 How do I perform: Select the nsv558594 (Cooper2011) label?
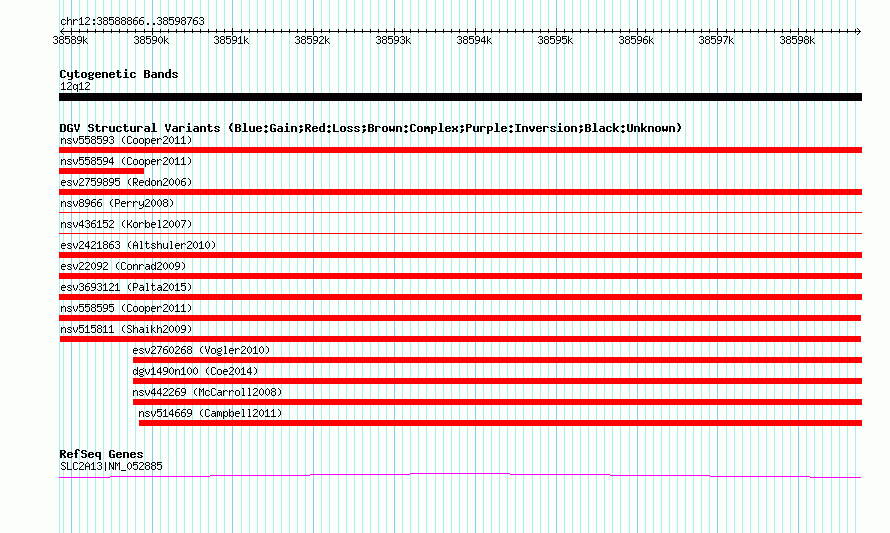(x=126, y=161)
